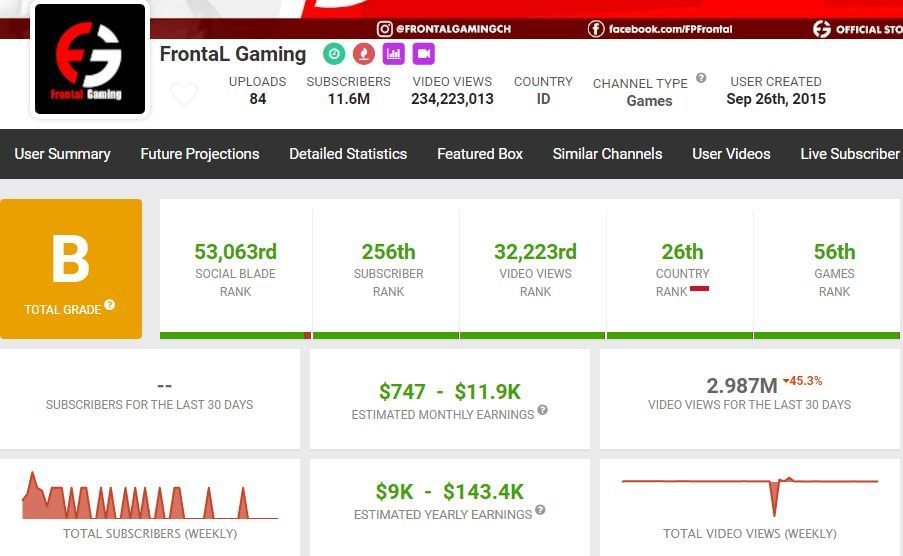Open the User Videos tab
The height and width of the screenshot is (556, 903).
click(731, 154)
